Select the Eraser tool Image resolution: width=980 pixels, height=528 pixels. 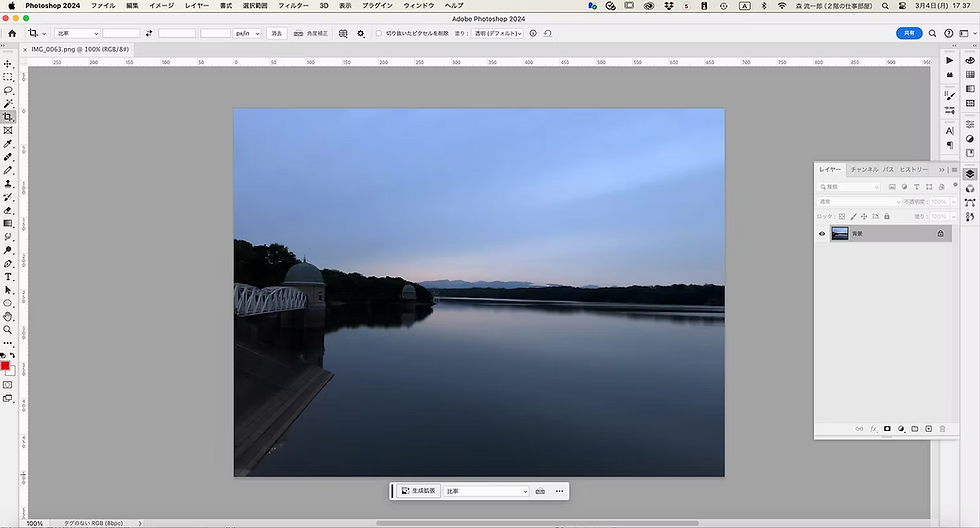8,210
